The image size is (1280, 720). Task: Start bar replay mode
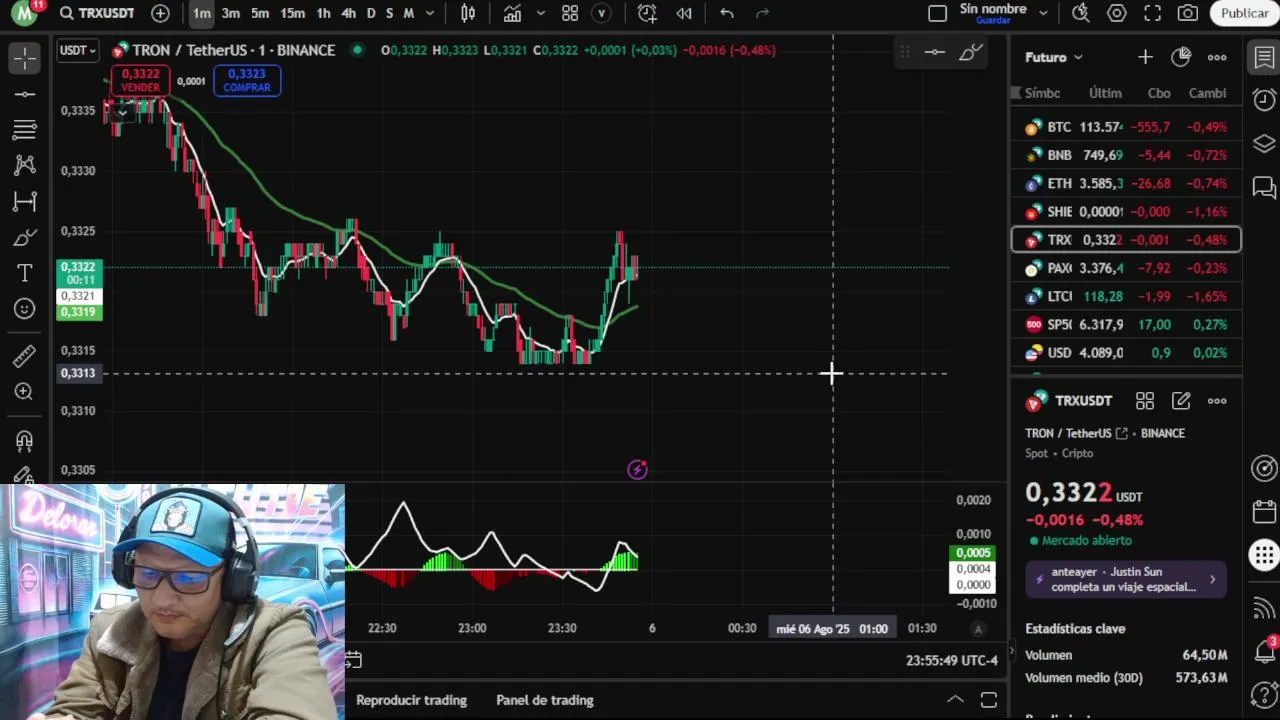[x=684, y=13]
